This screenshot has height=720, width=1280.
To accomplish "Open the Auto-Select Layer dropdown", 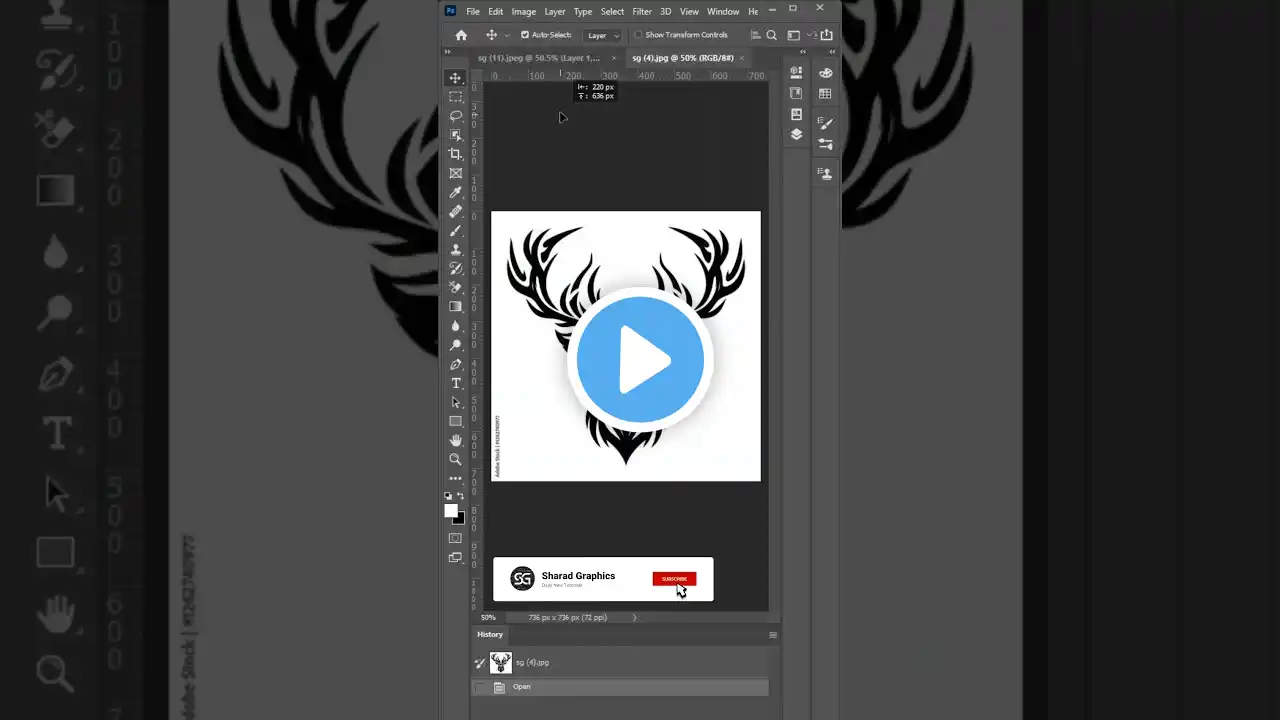I will point(603,35).
